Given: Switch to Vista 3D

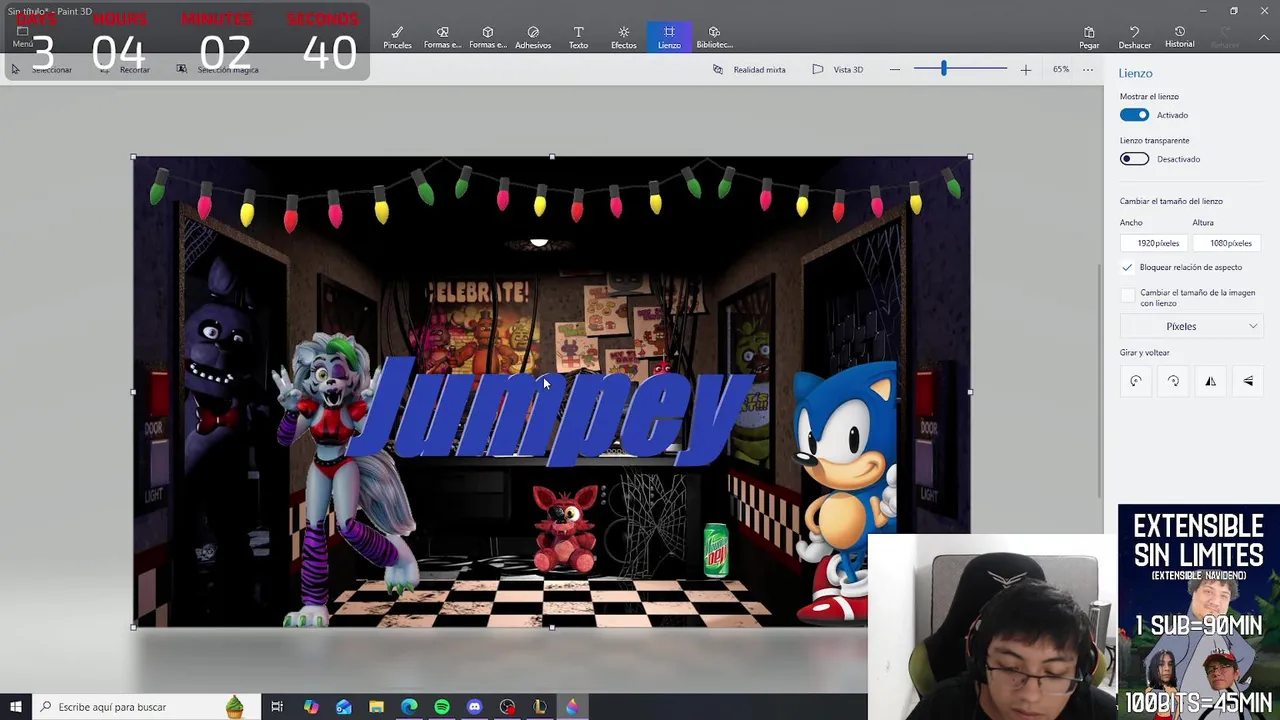Looking at the screenshot, I should (x=838, y=70).
